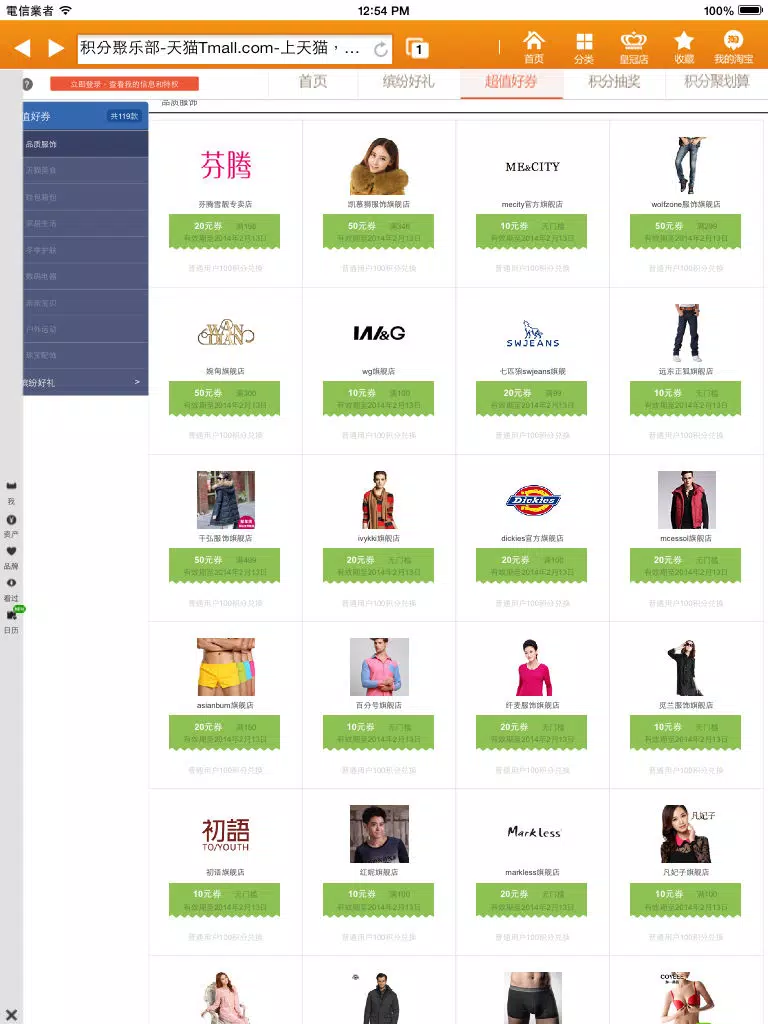768x1024 pixels.
Task: Open Dickies brand logo thumbnail
Action: coord(533,500)
